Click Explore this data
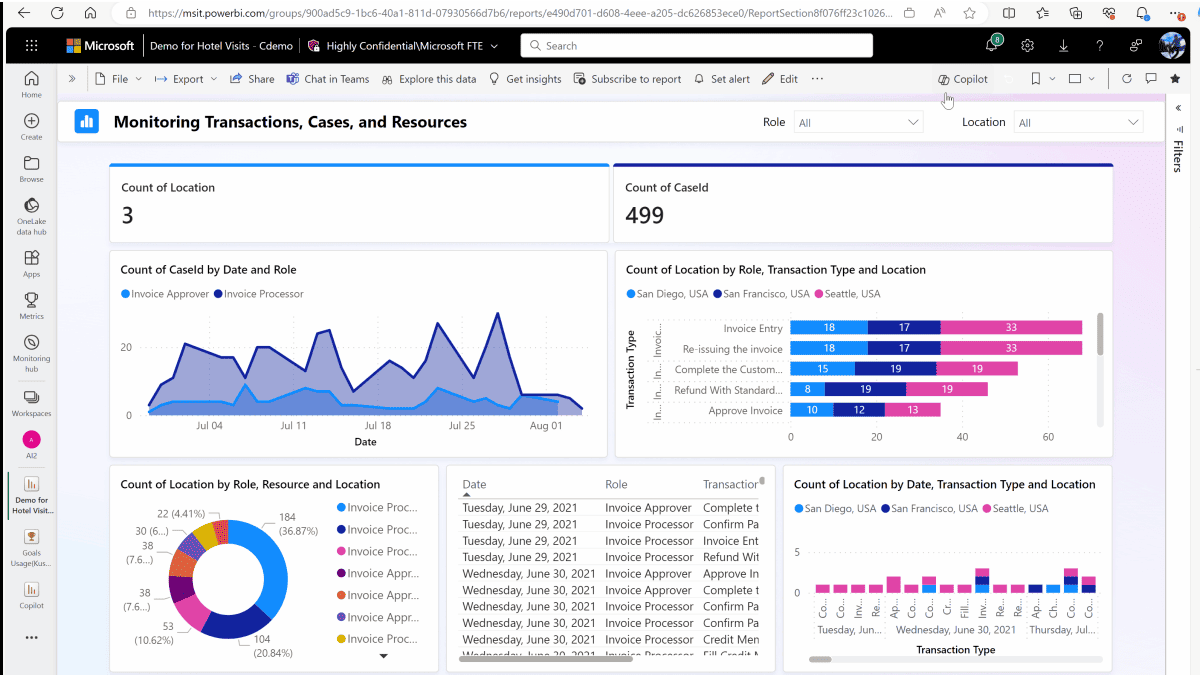The width and height of the screenshot is (1200, 675). coord(429,78)
